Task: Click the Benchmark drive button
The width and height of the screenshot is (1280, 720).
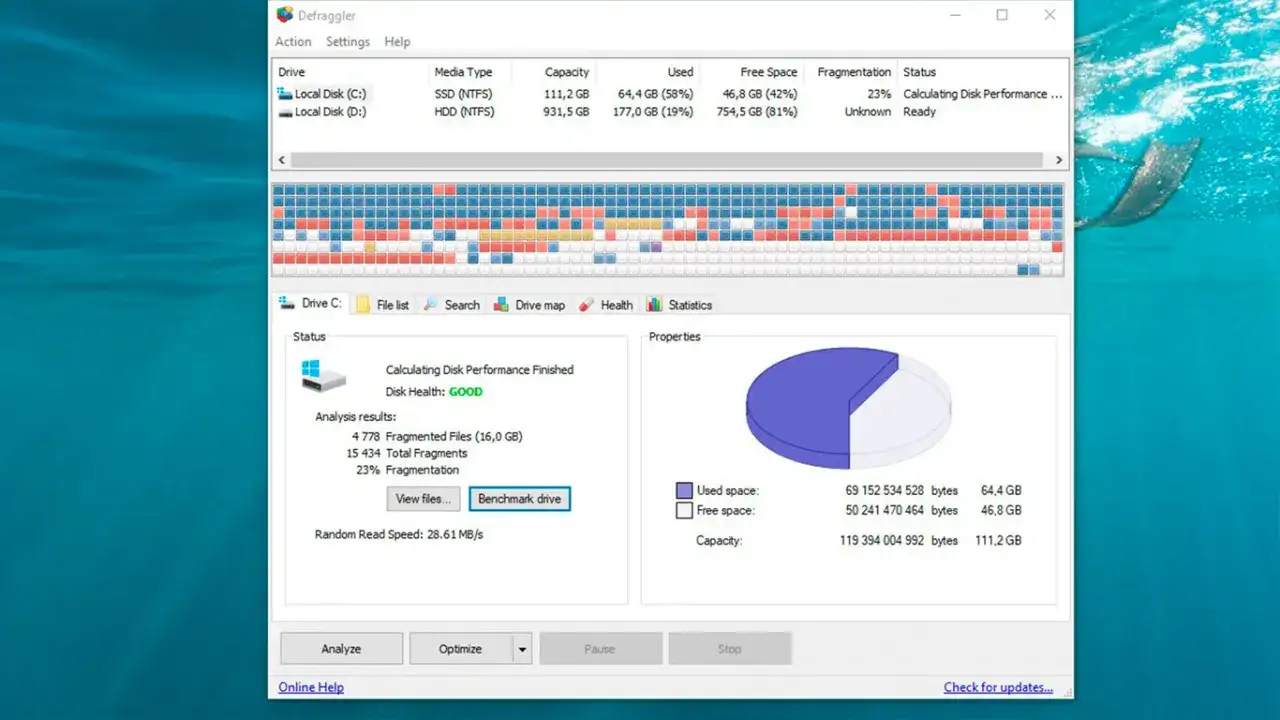Action: [519, 499]
